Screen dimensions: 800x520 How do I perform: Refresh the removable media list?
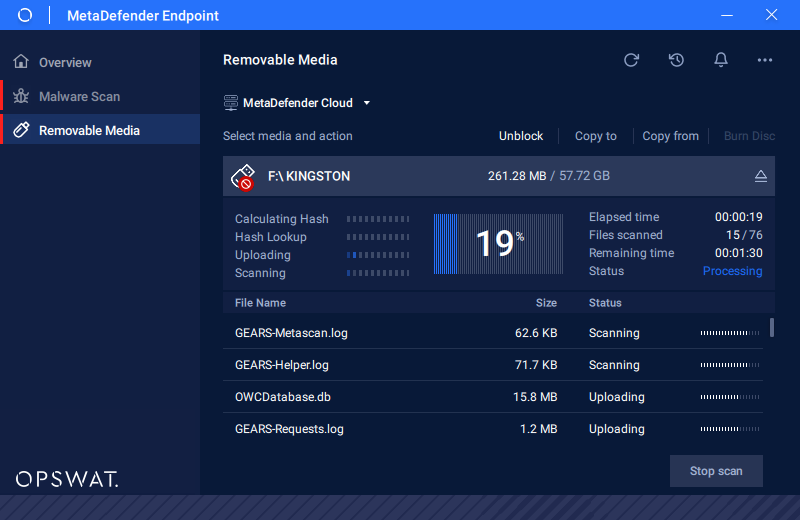pos(631,60)
